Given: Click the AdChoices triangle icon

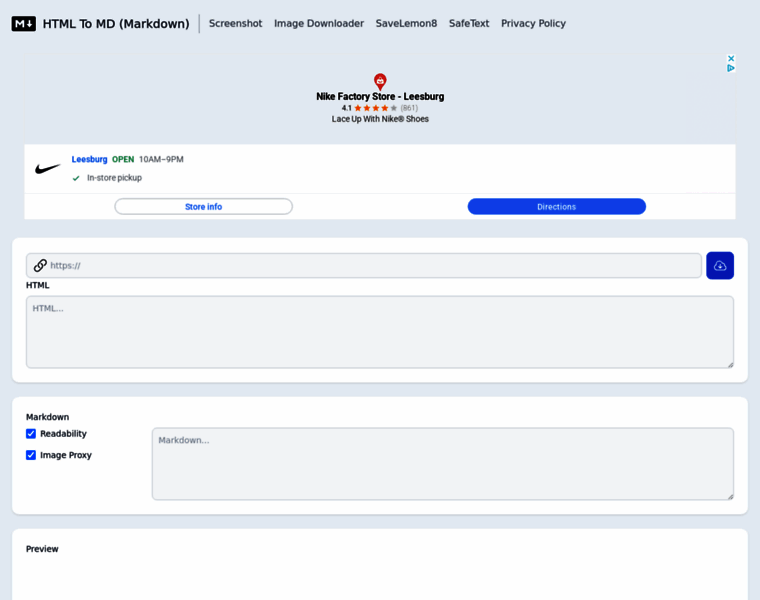Looking at the screenshot, I should pyautogui.click(x=731, y=68).
